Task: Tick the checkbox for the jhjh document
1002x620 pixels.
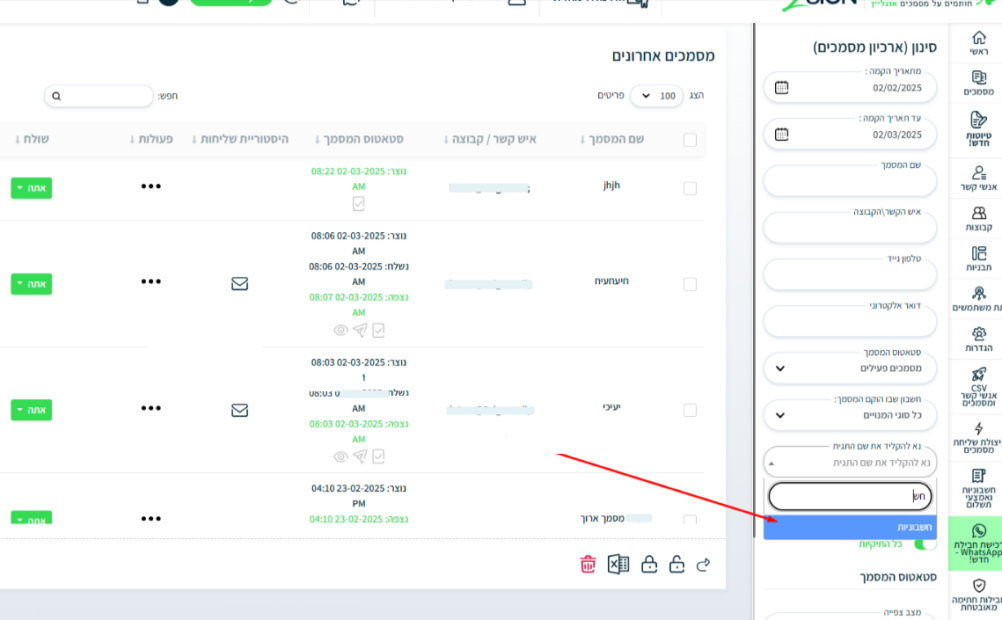Action: click(x=690, y=188)
